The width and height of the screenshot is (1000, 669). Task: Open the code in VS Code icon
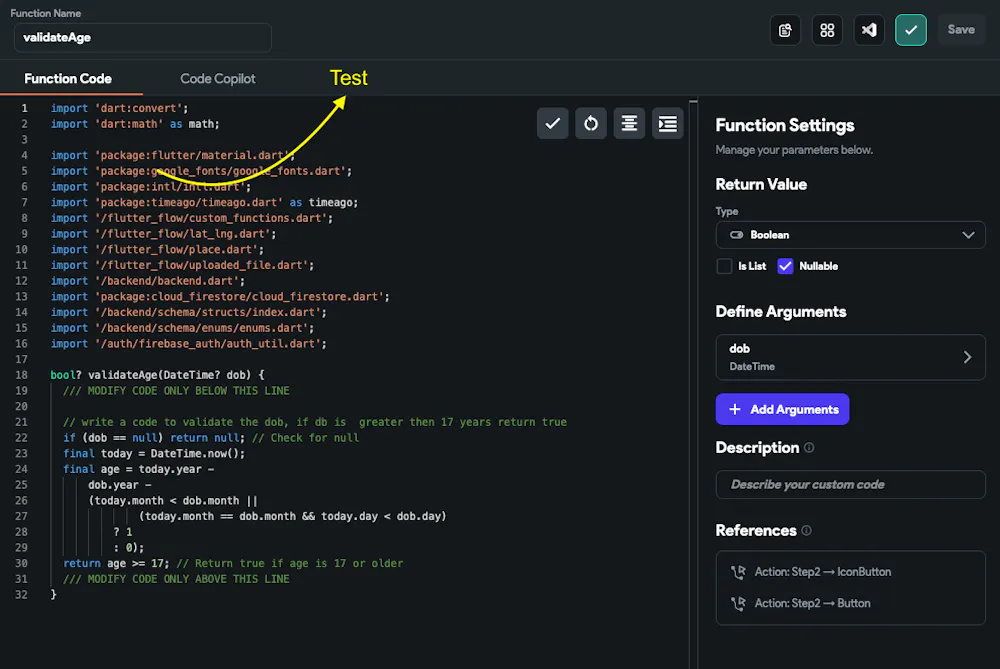pos(869,30)
